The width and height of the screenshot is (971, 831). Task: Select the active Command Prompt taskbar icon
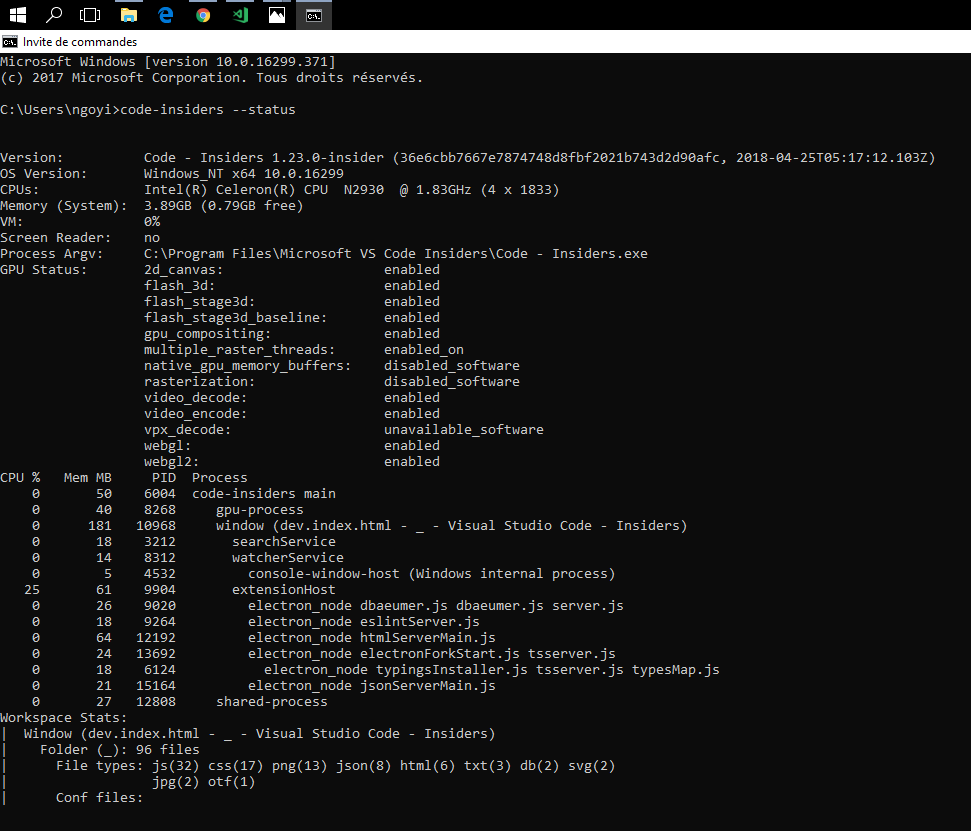pyautogui.click(x=313, y=15)
